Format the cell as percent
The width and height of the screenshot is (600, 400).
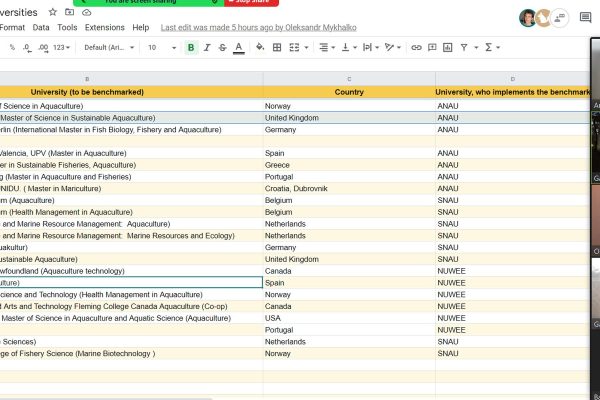[x=12, y=47]
